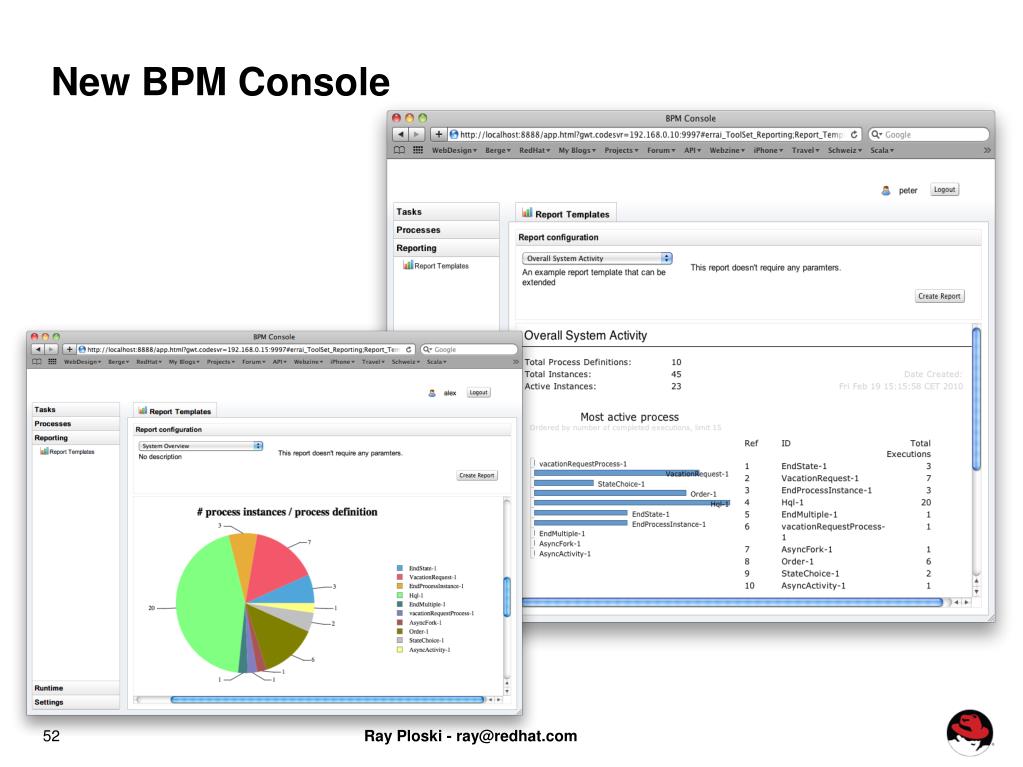Click the EndState-1 legend color swatch
Viewport: 1023px width, 767px height.
400,568
